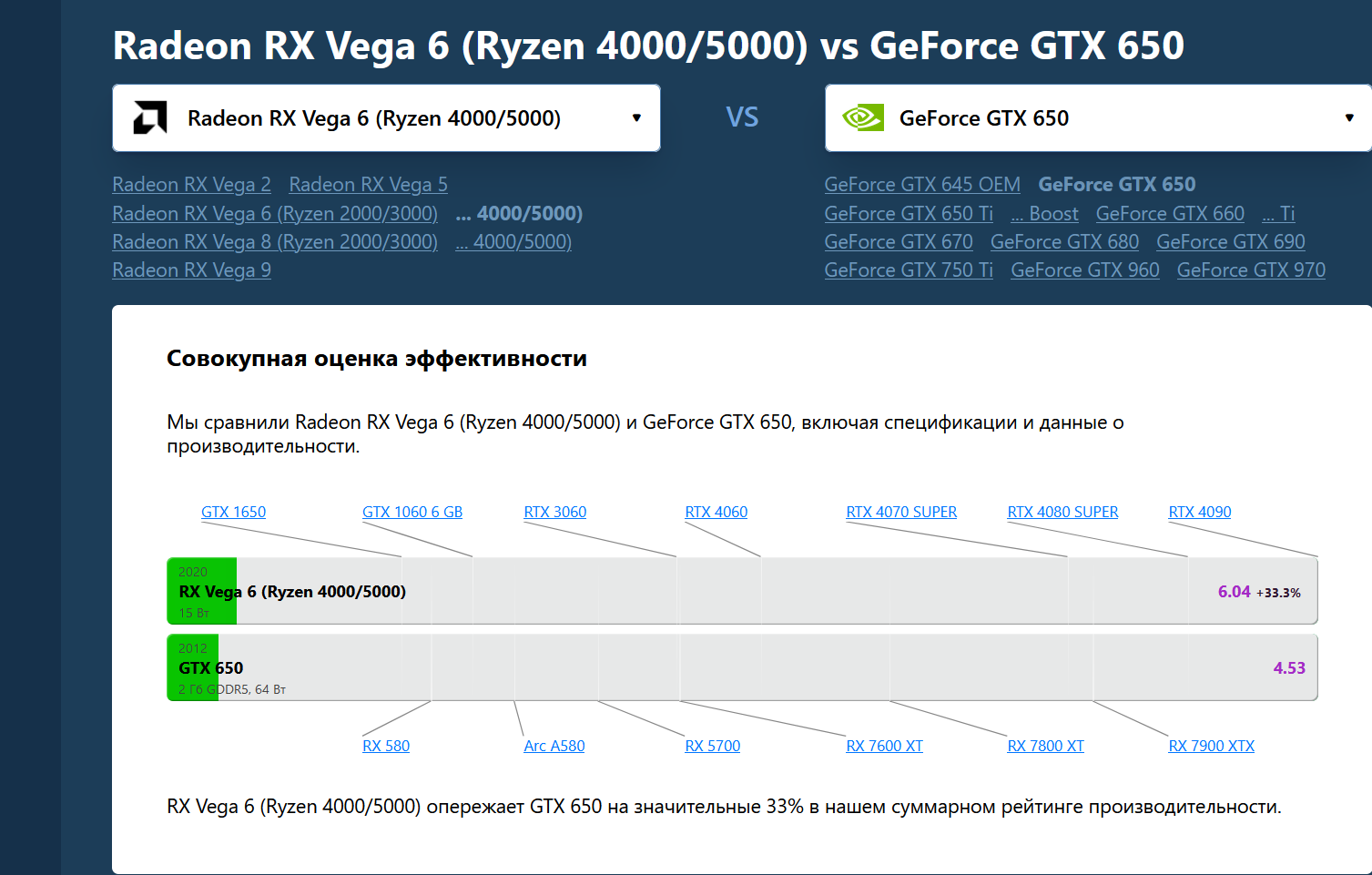Choose the GeForce GTX 690 link
Image resolution: width=1372 pixels, height=875 pixels.
pyautogui.click(x=1231, y=241)
